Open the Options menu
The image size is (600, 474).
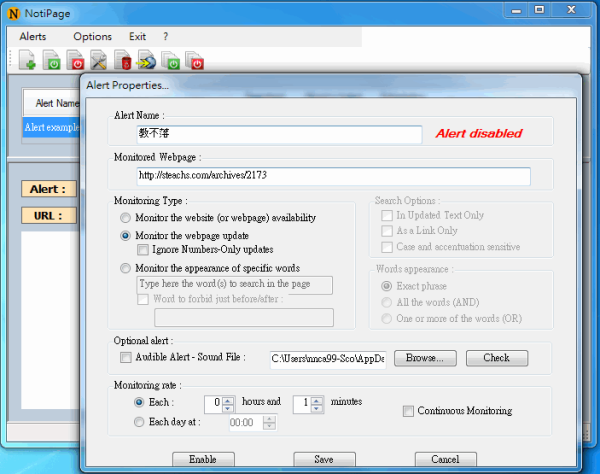point(93,36)
